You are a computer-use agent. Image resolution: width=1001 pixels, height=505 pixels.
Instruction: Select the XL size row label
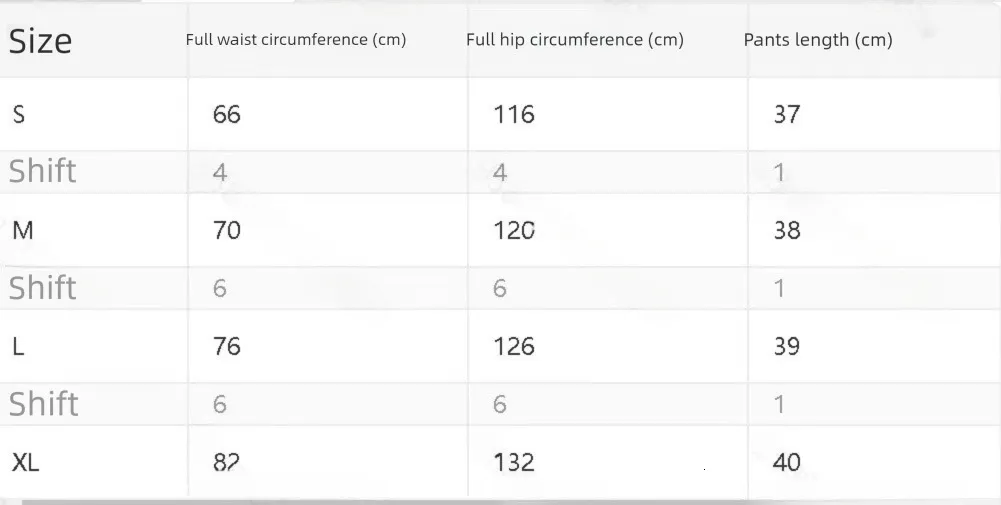pyautogui.click(x=26, y=462)
